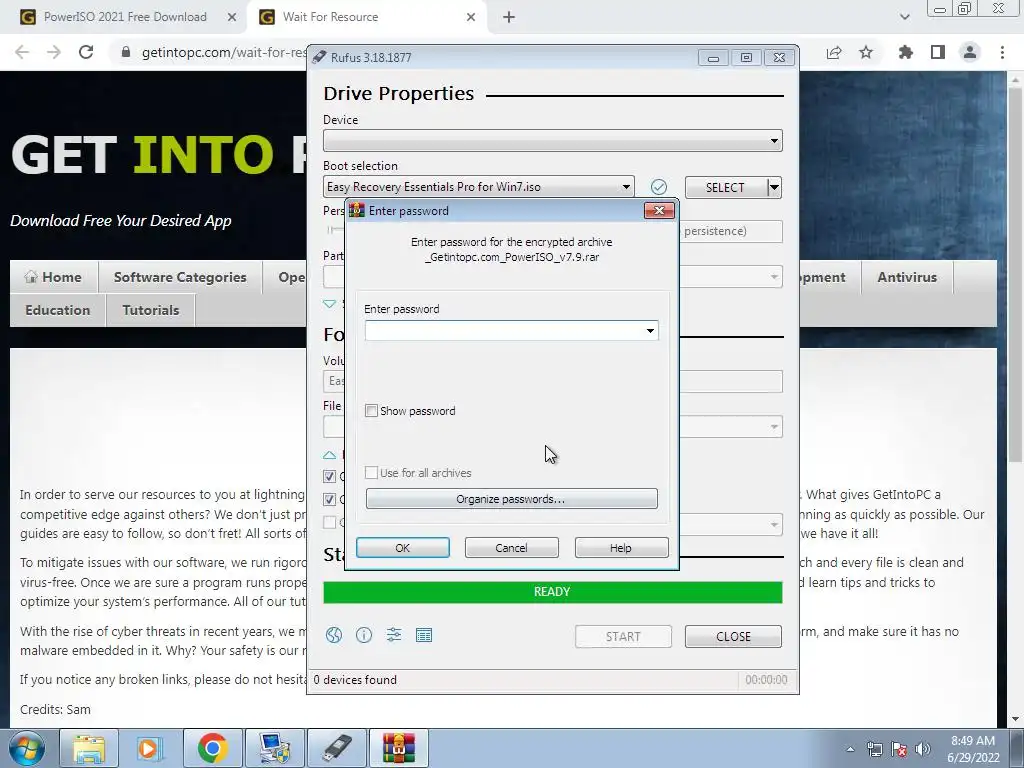Open the Rufus Device dropdown
The width and height of the screenshot is (1024, 768).
552,140
